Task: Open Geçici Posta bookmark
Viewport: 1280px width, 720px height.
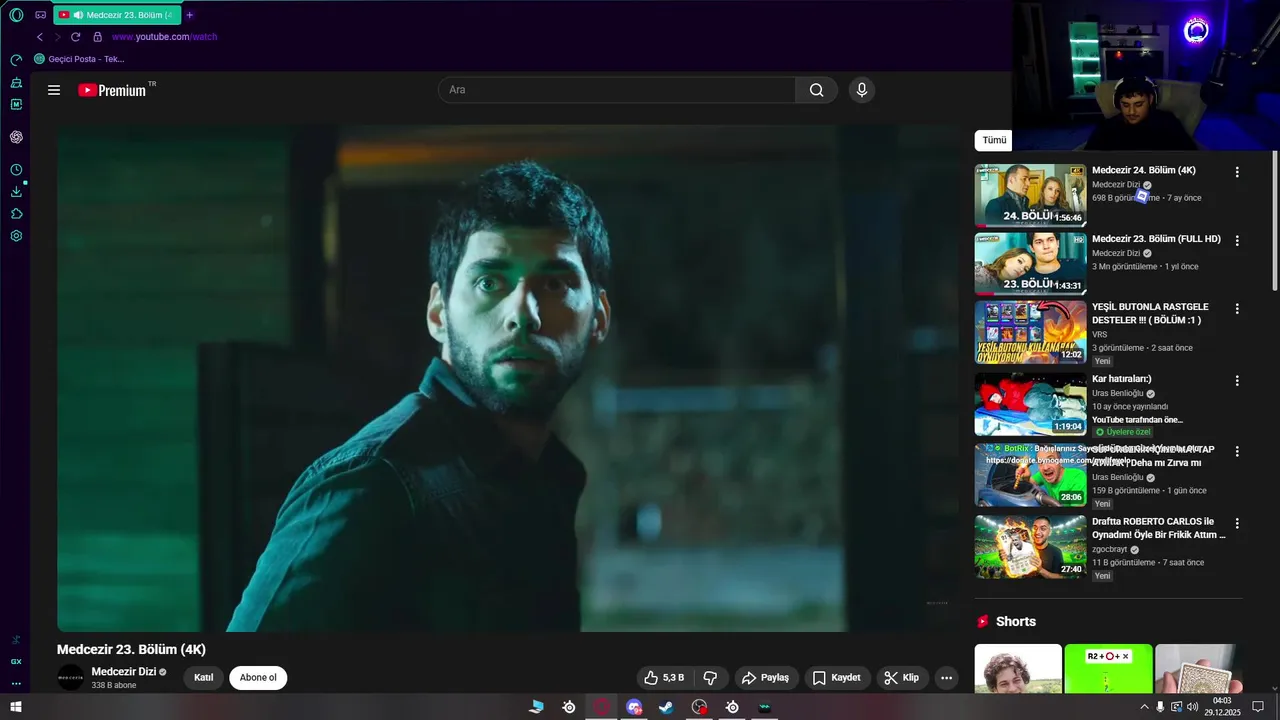Action: click(80, 59)
